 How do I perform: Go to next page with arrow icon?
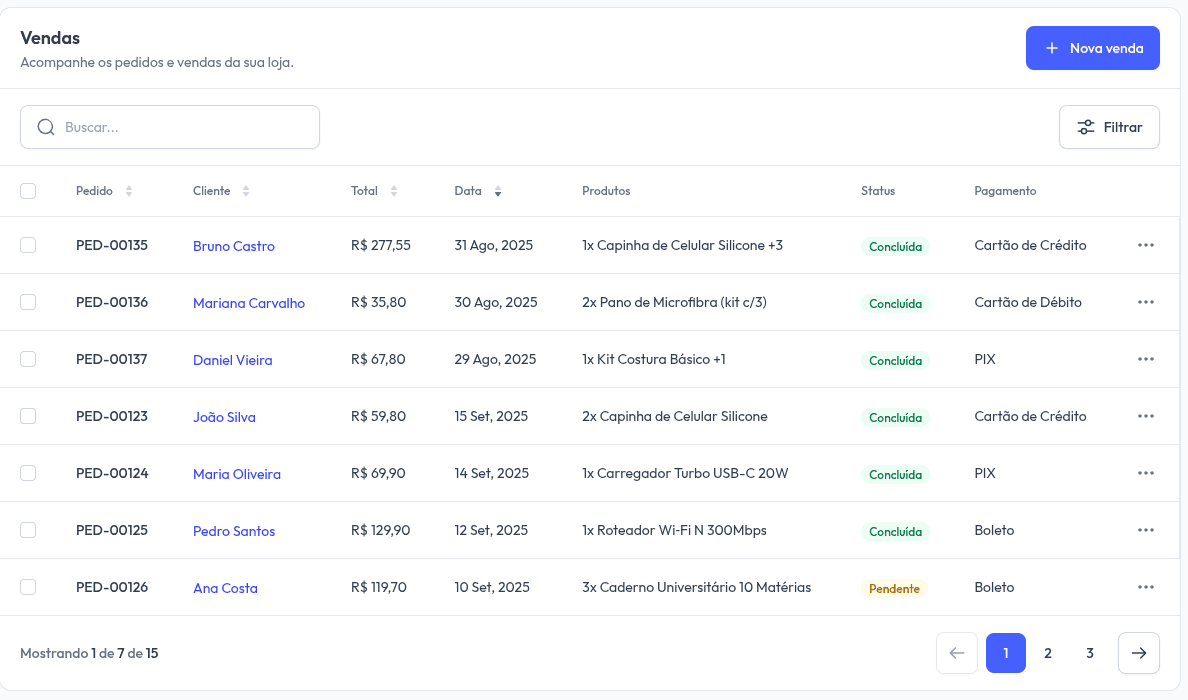coord(1138,653)
